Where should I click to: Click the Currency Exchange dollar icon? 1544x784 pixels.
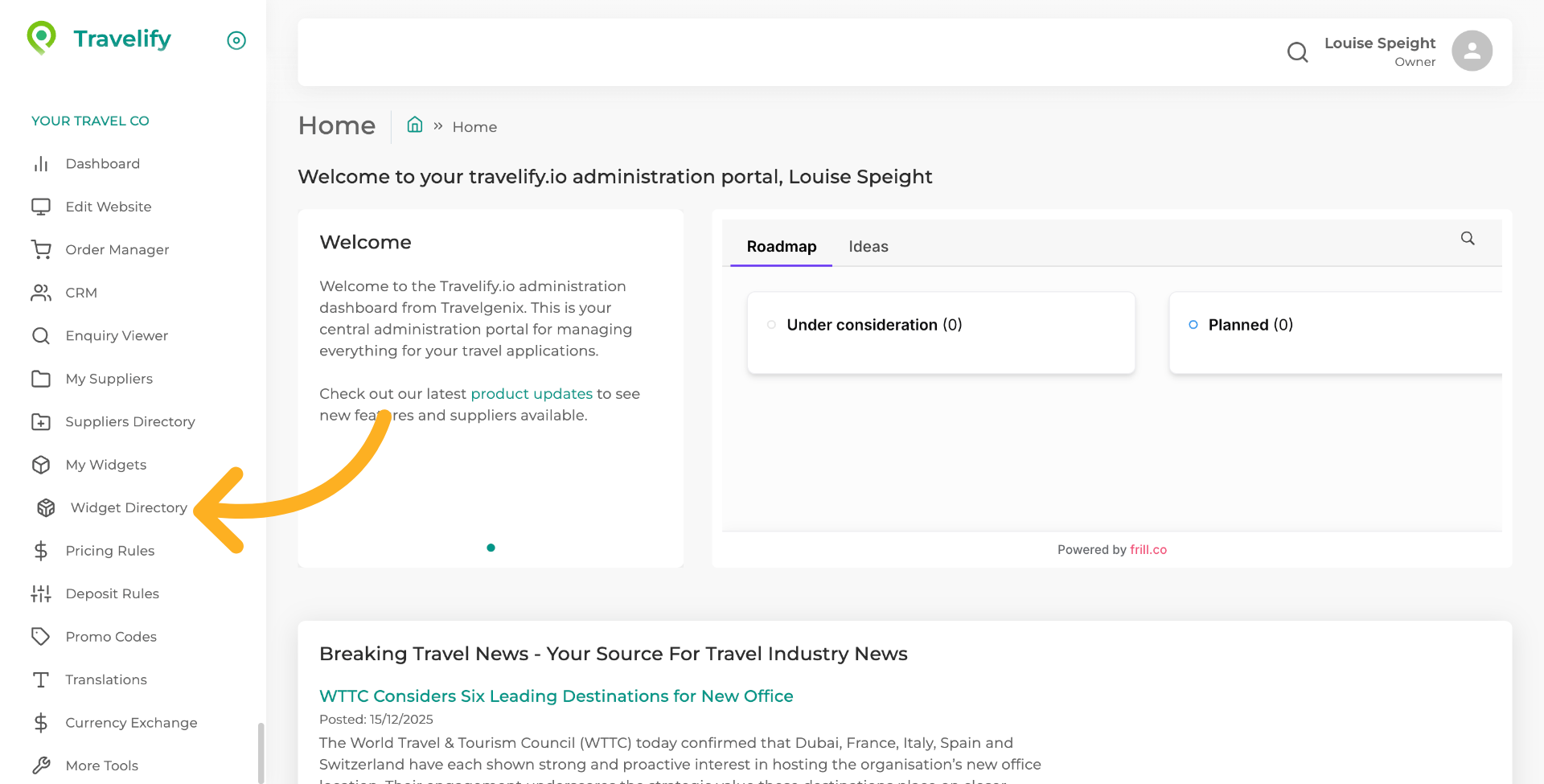point(41,723)
